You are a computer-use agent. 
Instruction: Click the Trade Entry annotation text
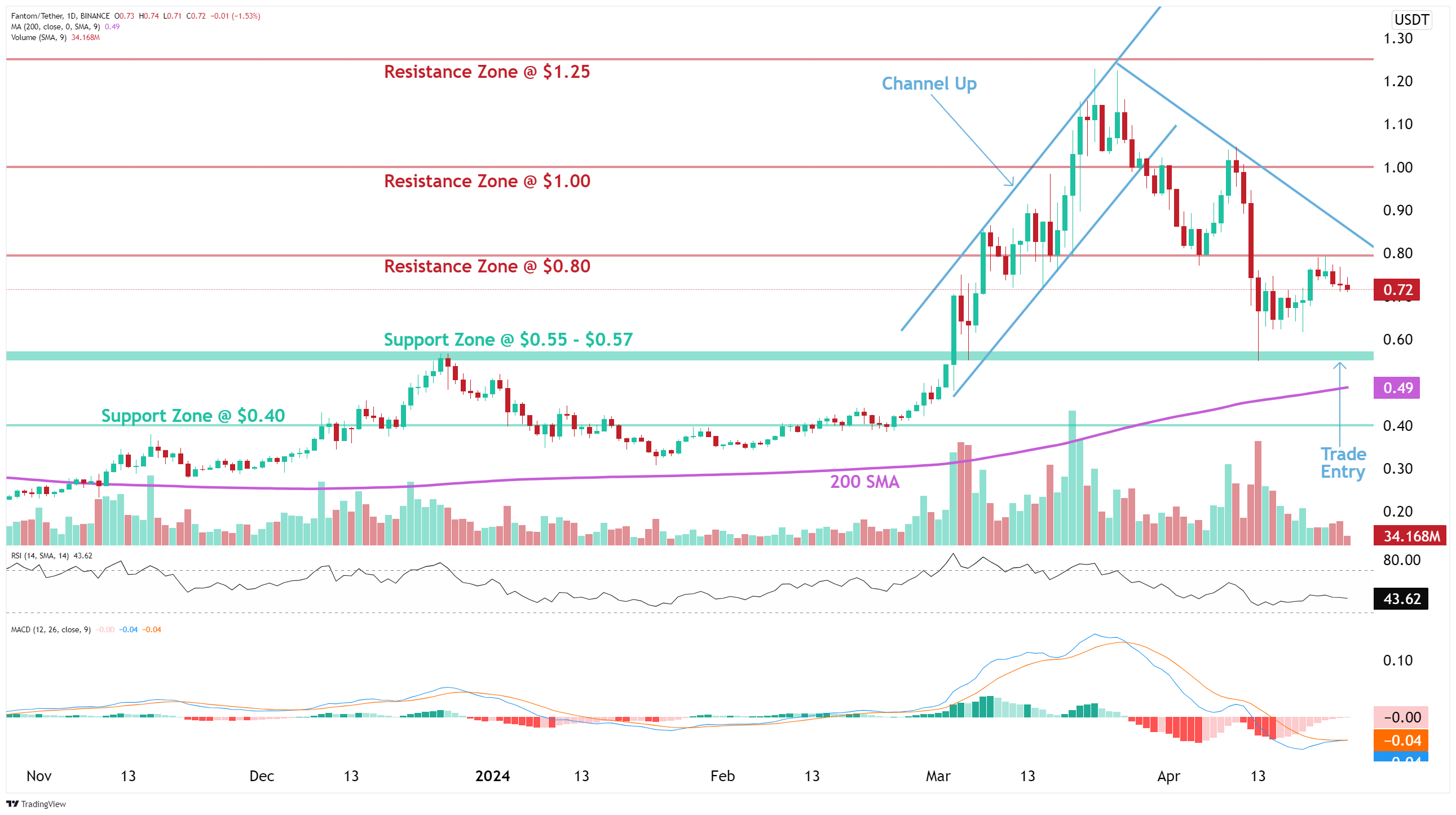click(1344, 462)
